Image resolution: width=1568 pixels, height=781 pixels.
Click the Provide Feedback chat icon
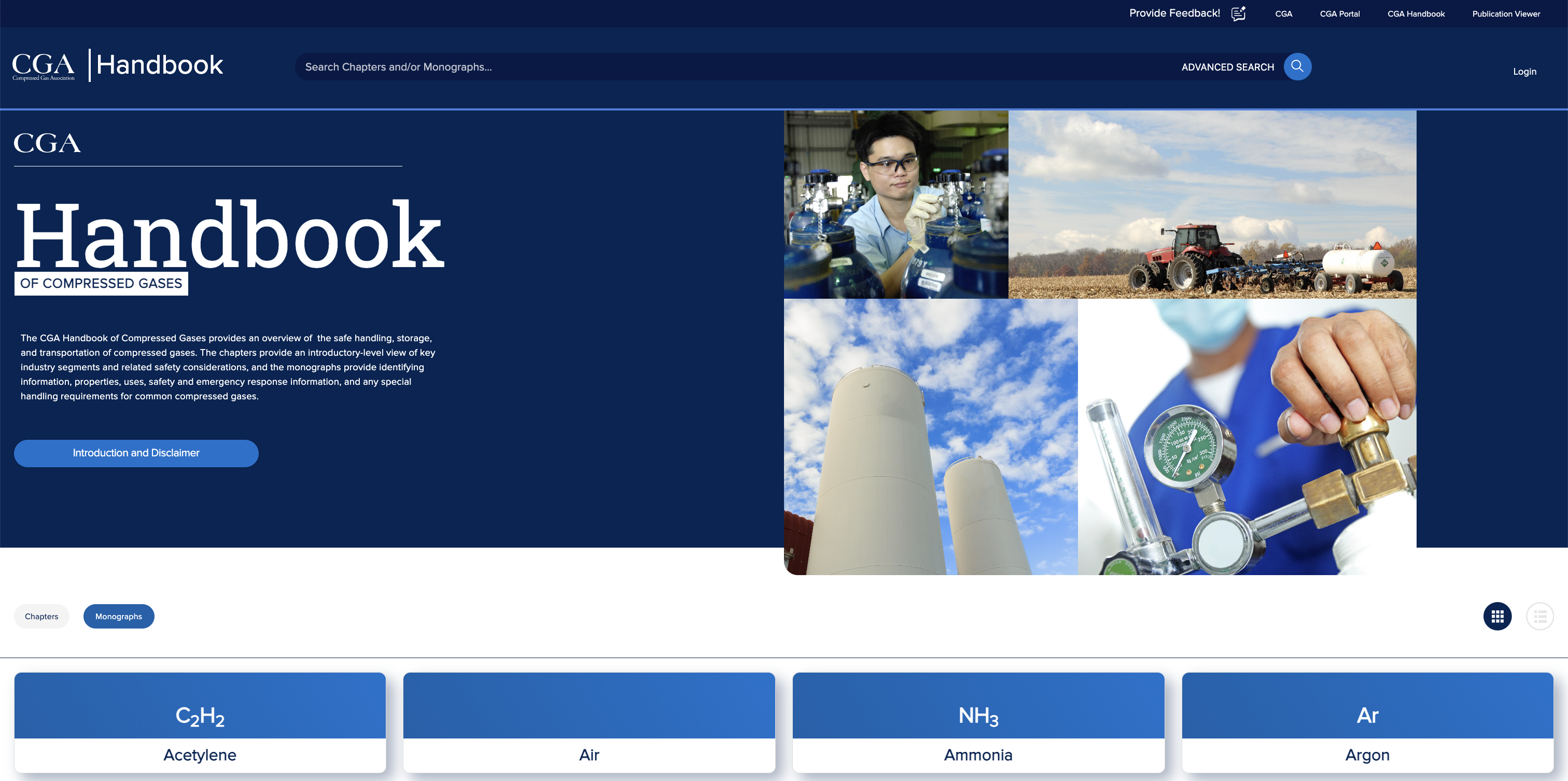(1238, 13)
